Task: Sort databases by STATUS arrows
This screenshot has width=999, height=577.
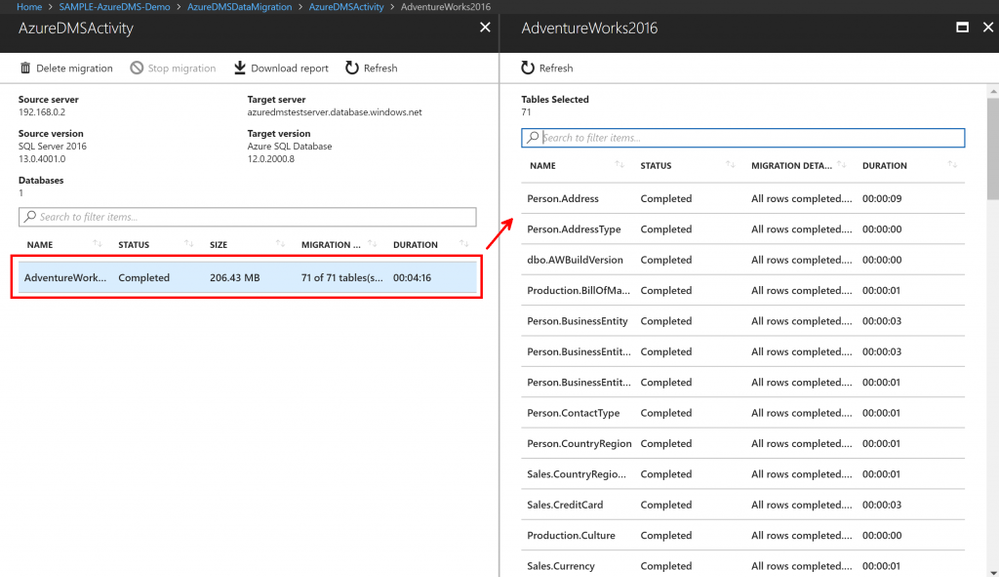Action: click(189, 244)
